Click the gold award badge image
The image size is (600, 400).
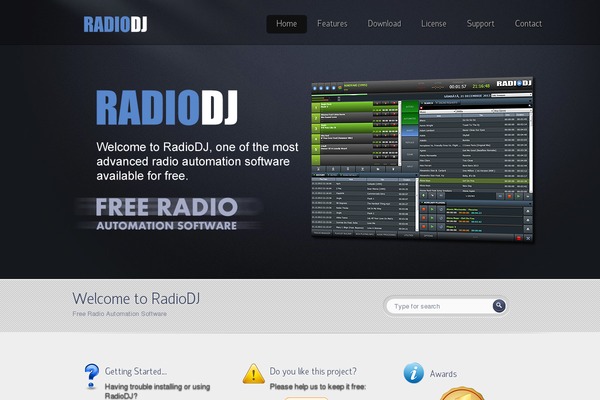[461, 393]
